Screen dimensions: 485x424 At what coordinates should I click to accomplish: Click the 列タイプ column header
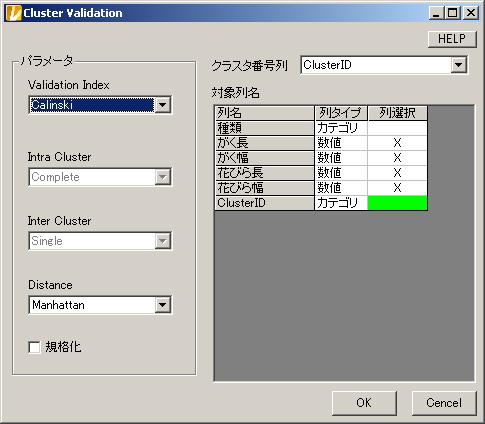click(x=341, y=113)
